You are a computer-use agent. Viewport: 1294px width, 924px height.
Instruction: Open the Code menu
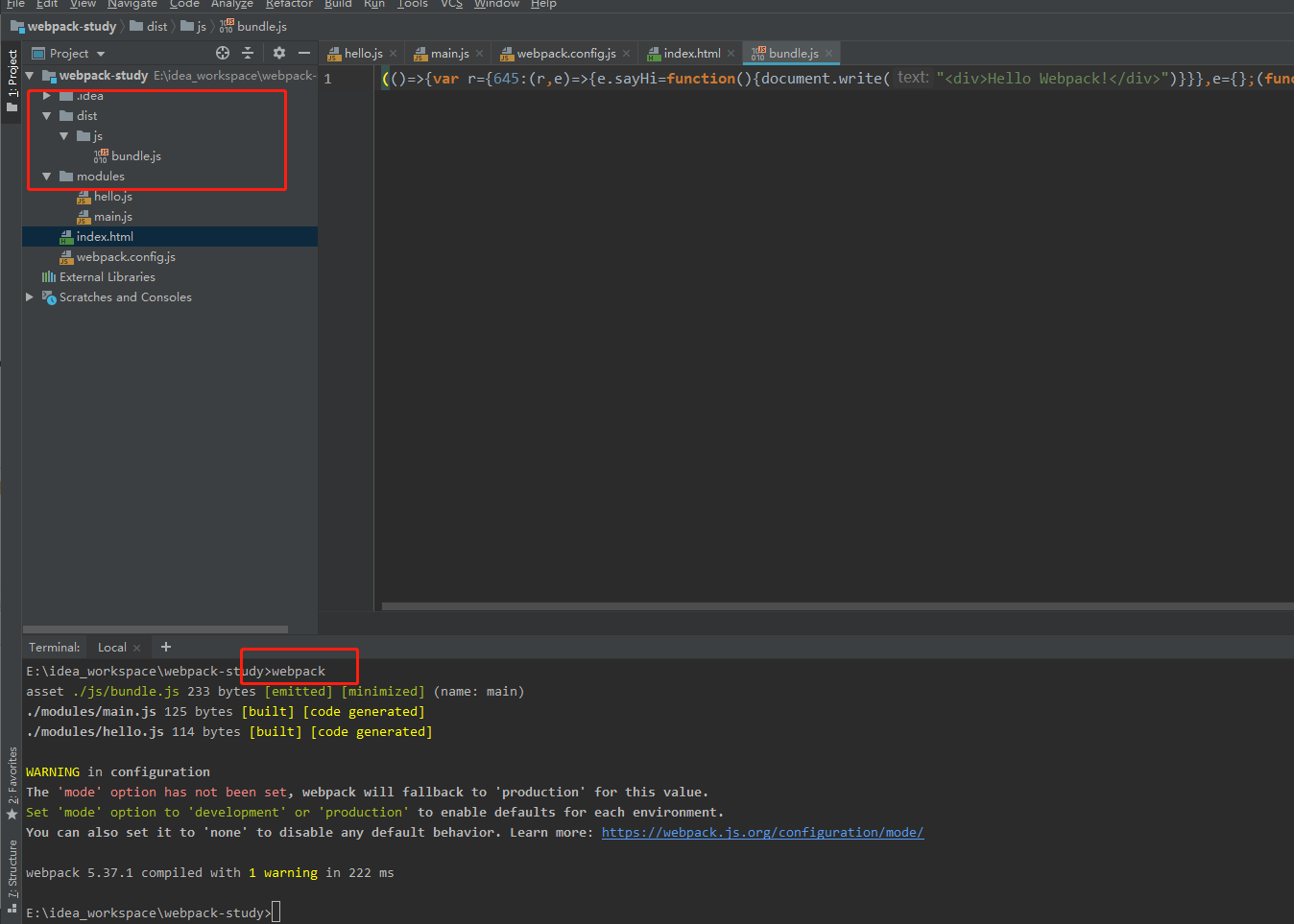(x=184, y=4)
